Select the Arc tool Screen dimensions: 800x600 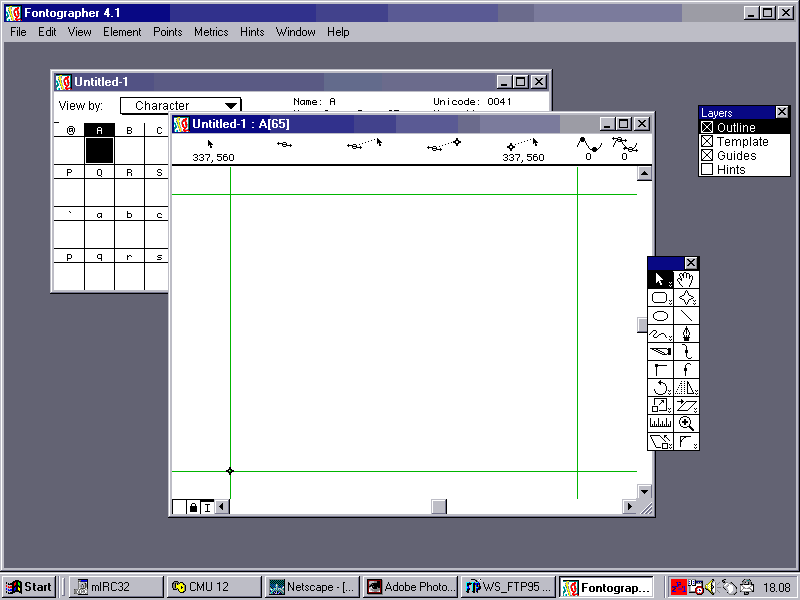[686, 441]
